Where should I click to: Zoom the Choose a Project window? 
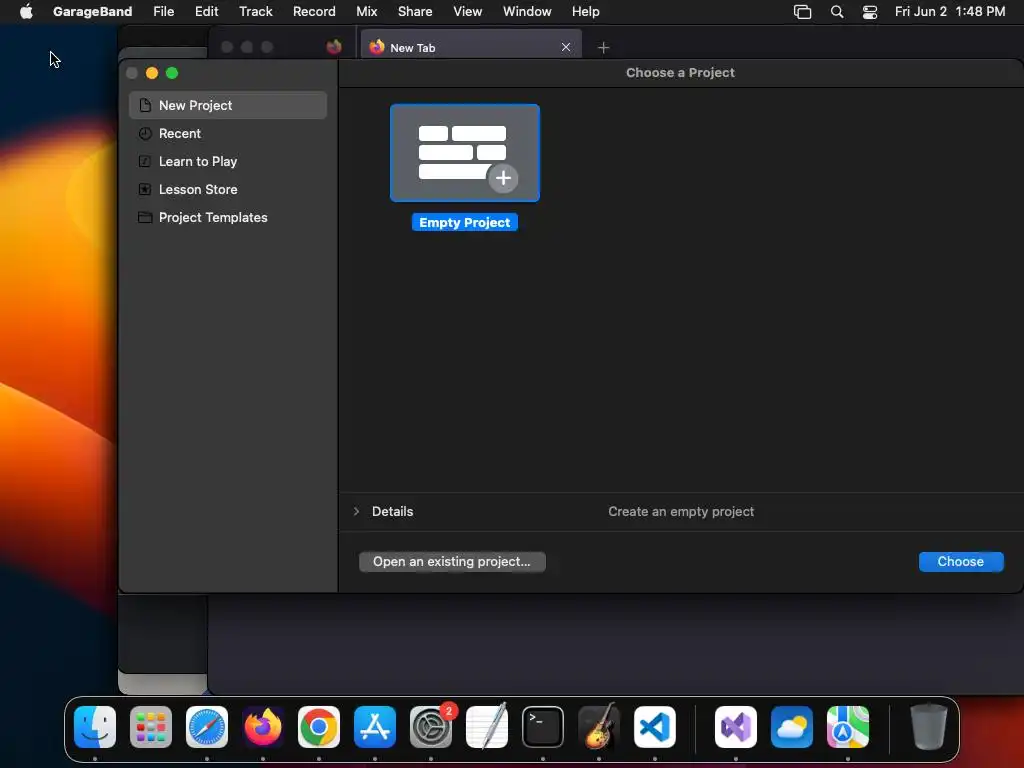[x=172, y=73]
